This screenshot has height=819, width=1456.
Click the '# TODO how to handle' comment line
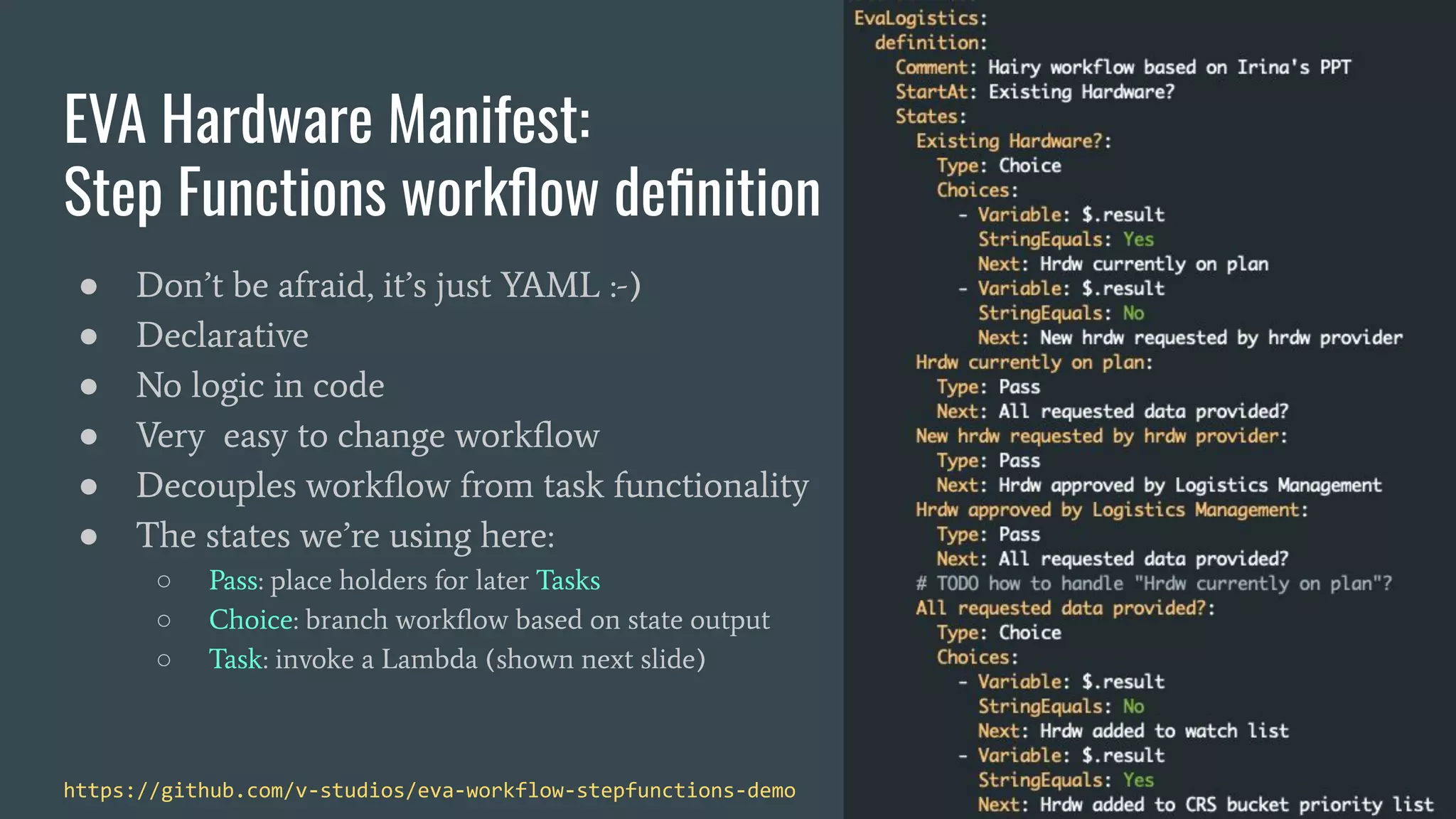[x=1154, y=584]
